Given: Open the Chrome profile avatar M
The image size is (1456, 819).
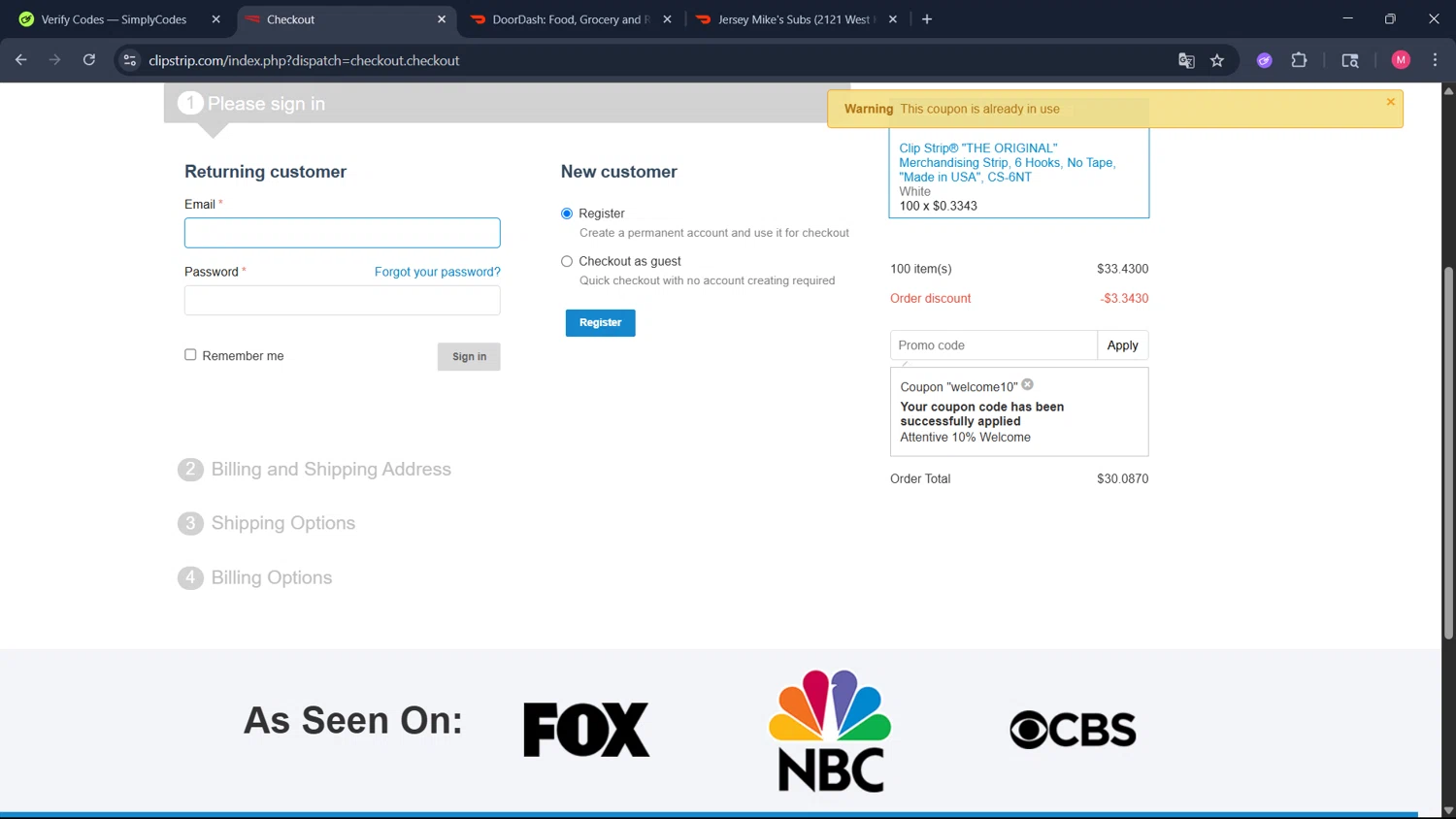Looking at the screenshot, I should tap(1401, 60).
